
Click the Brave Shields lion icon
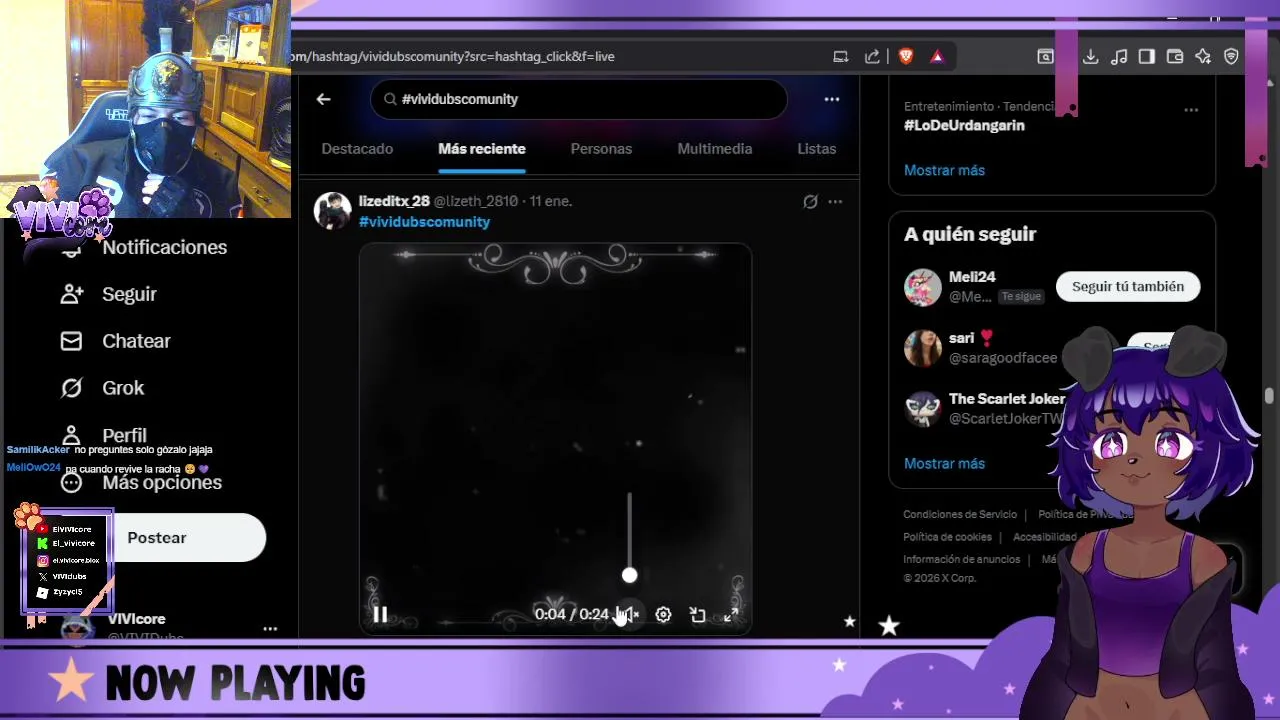tap(906, 56)
